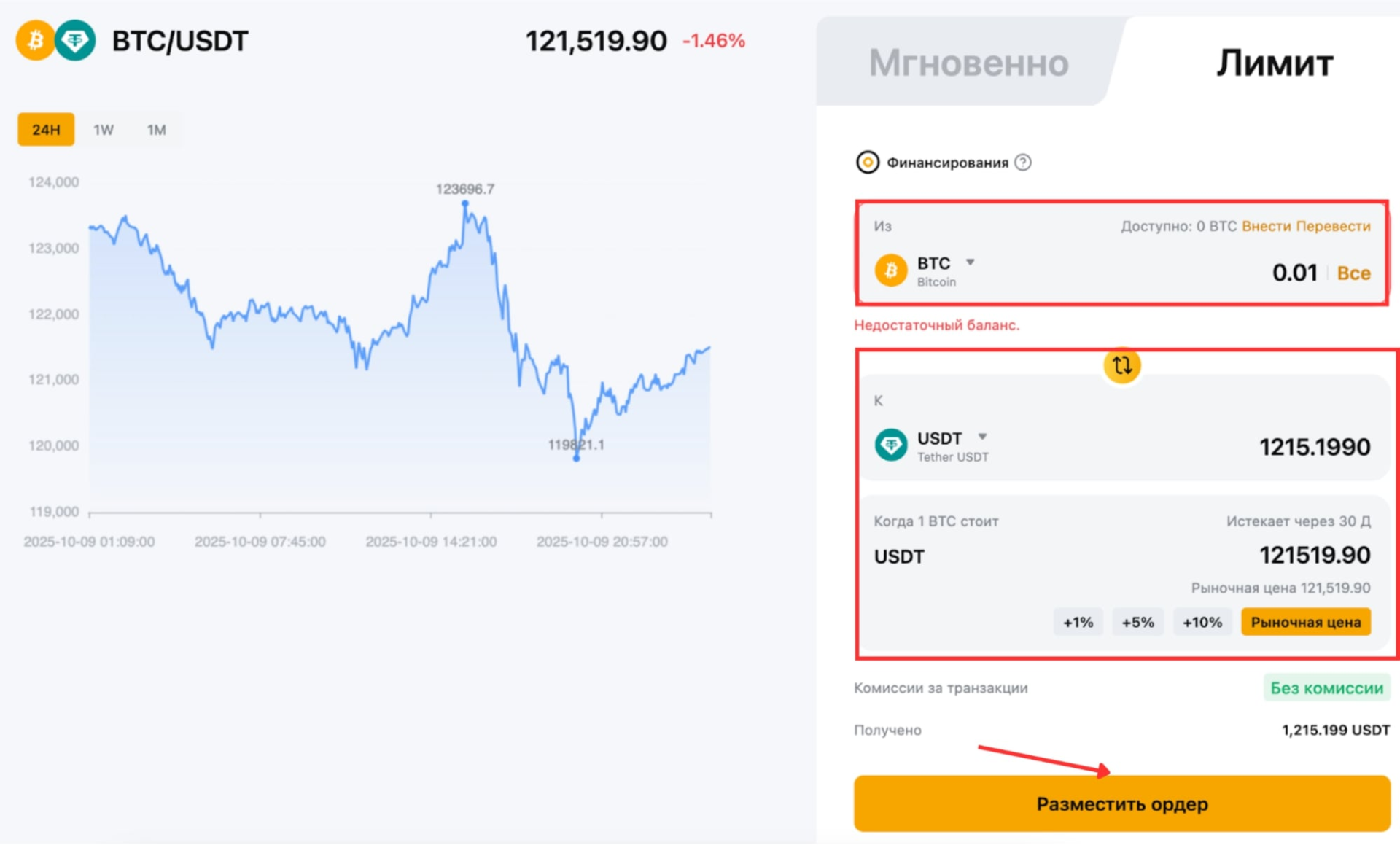Image resolution: width=1400 pixels, height=845 pixels.
Task: Click the swap currencies arrows icon
Action: click(x=1121, y=365)
